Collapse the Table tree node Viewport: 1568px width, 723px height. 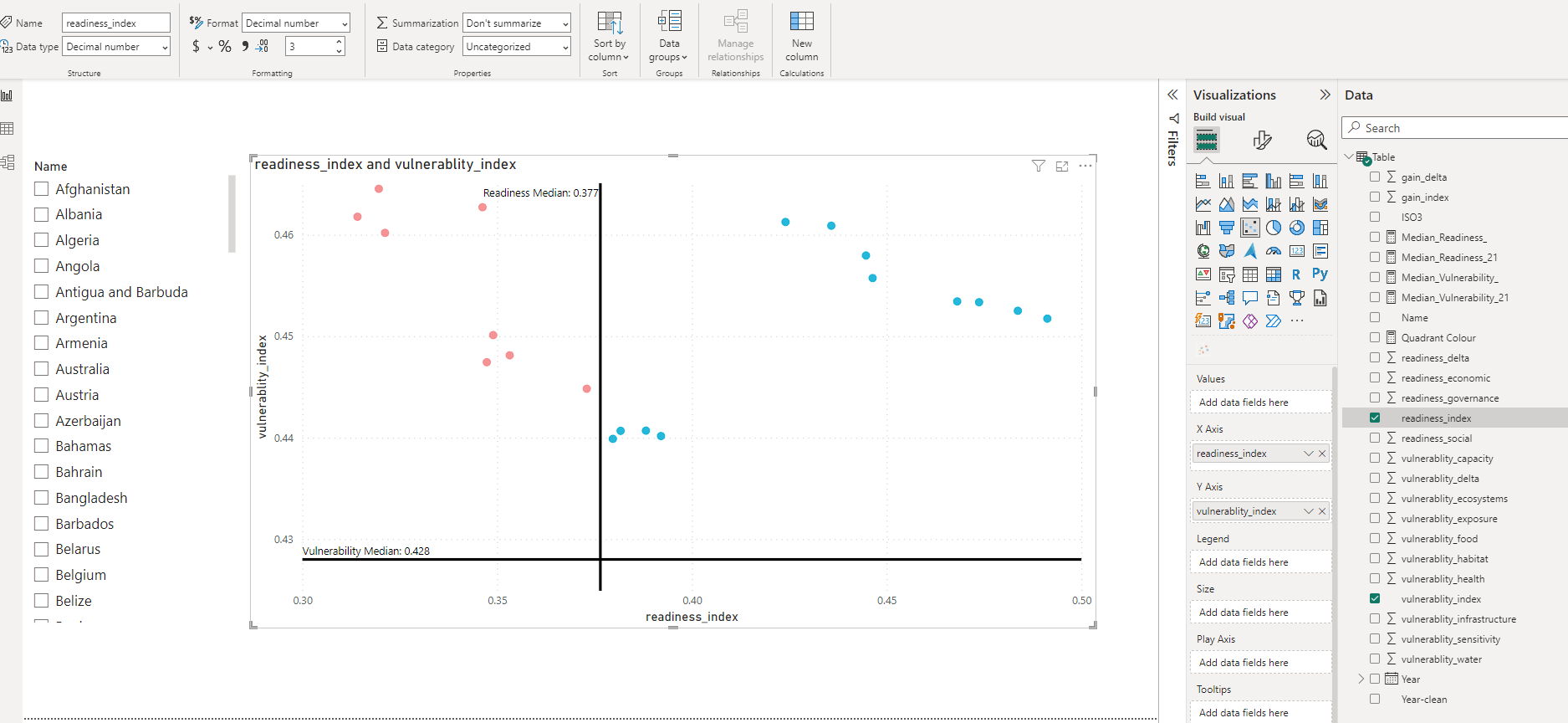(1349, 156)
